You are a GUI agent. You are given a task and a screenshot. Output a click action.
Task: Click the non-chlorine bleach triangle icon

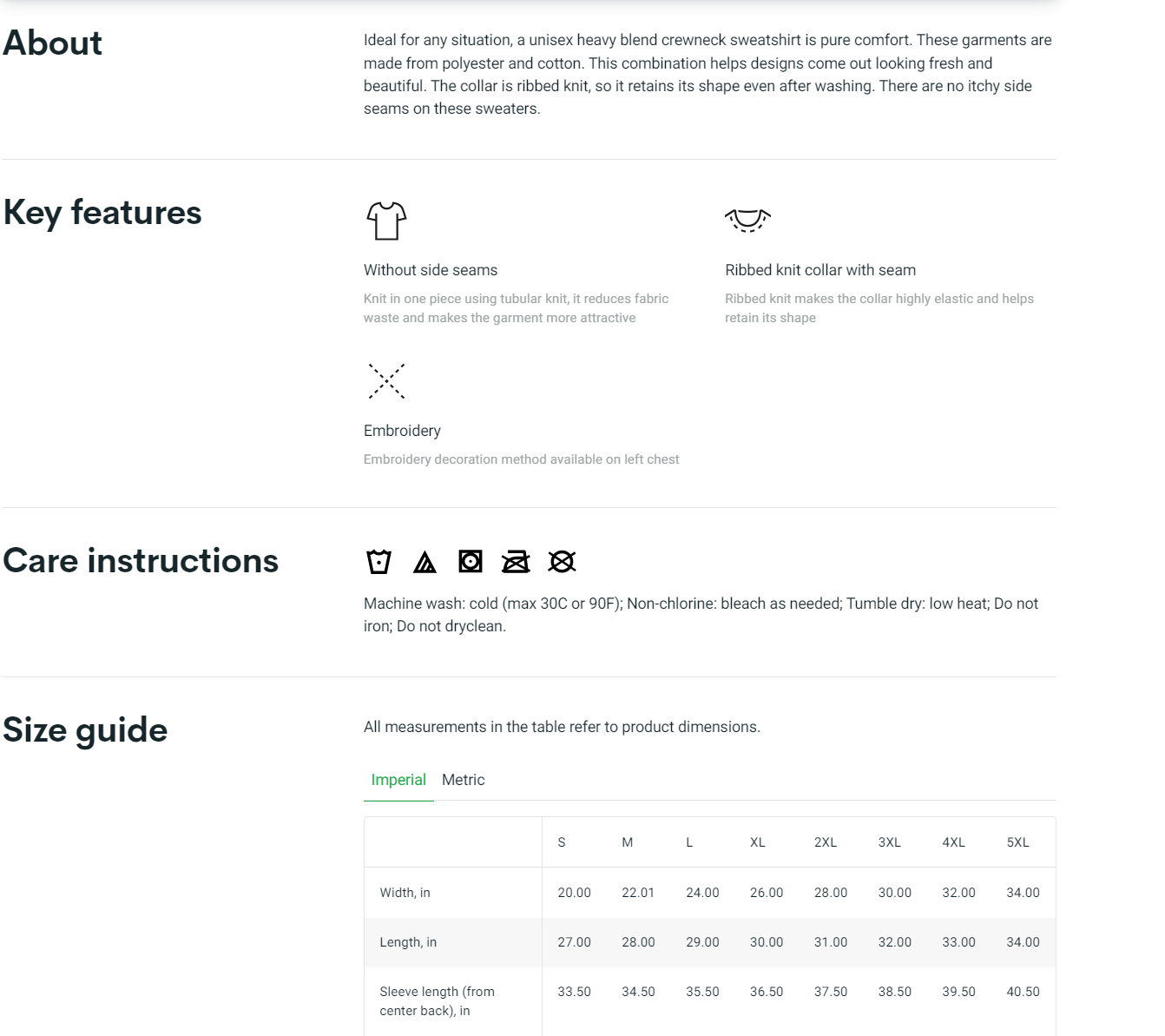[x=425, y=563]
